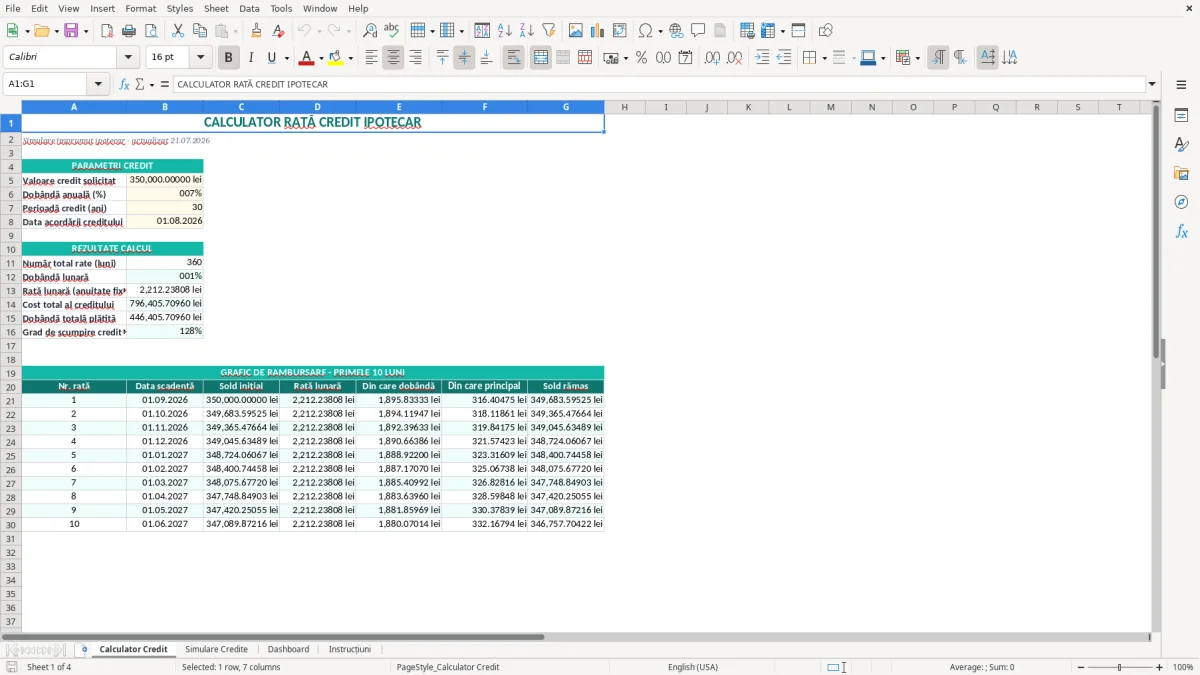Open the Format menu
1200x675 pixels.
click(140, 8)
